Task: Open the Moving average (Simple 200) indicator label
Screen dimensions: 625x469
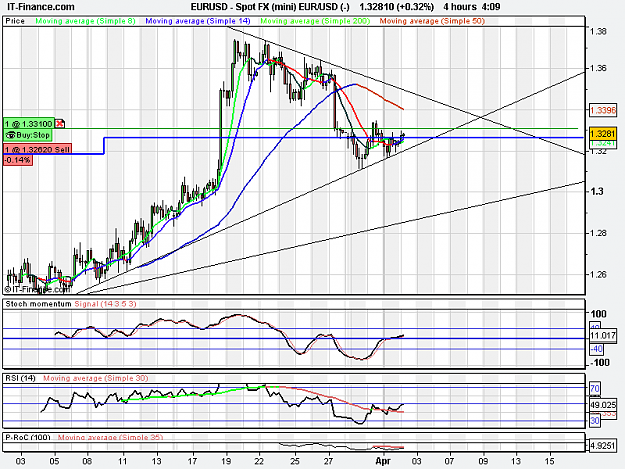Action: pyautogui.click(x=315, y=21)
